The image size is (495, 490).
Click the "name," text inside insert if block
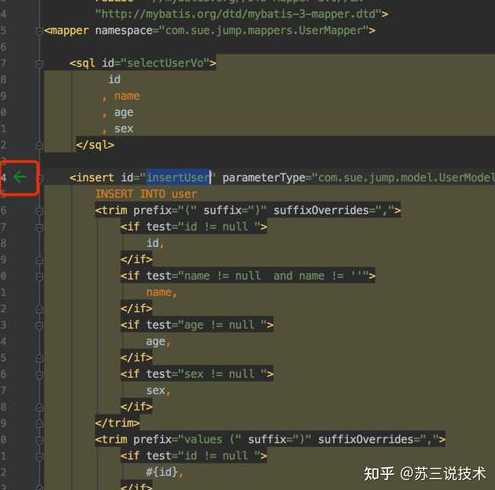[x=161, y=292]
